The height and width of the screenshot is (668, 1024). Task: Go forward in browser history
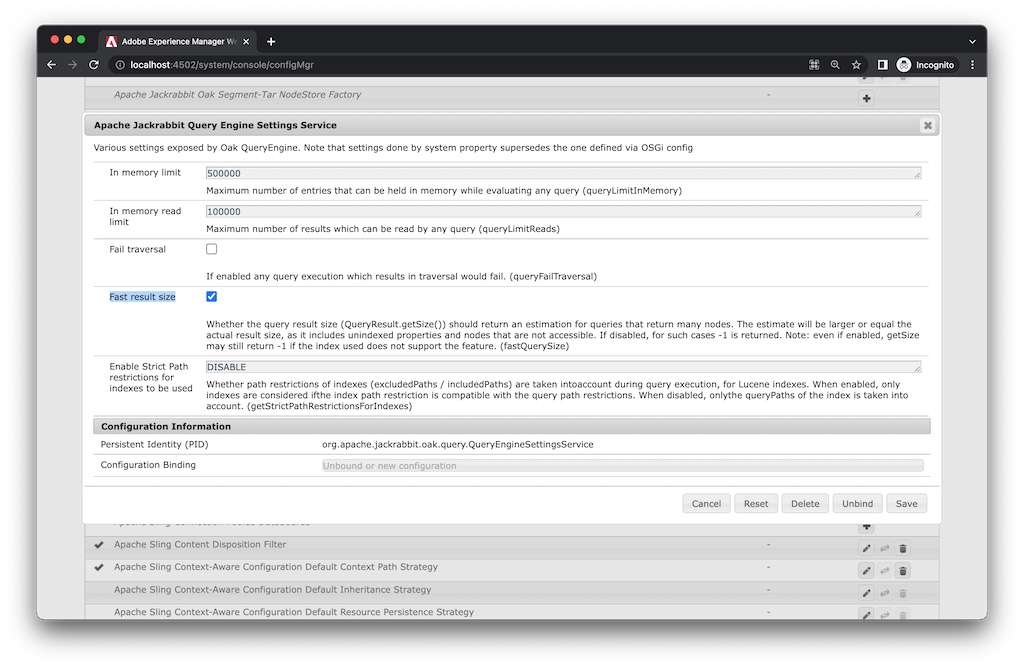coord(72,65)
